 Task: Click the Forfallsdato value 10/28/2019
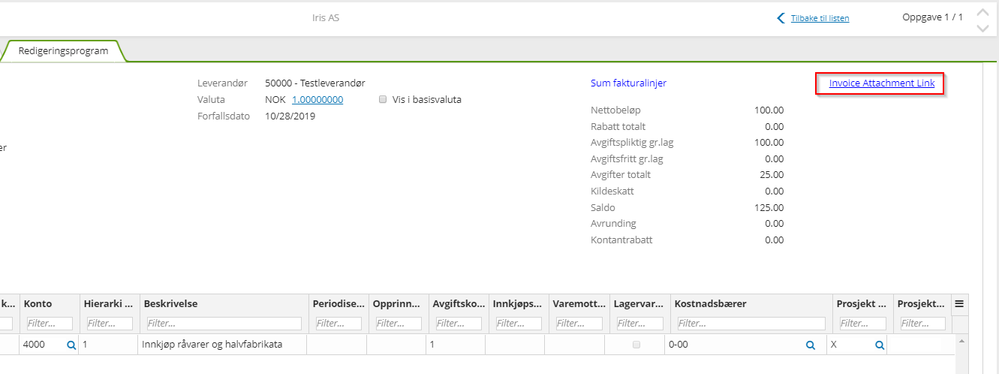click(290, 116)
